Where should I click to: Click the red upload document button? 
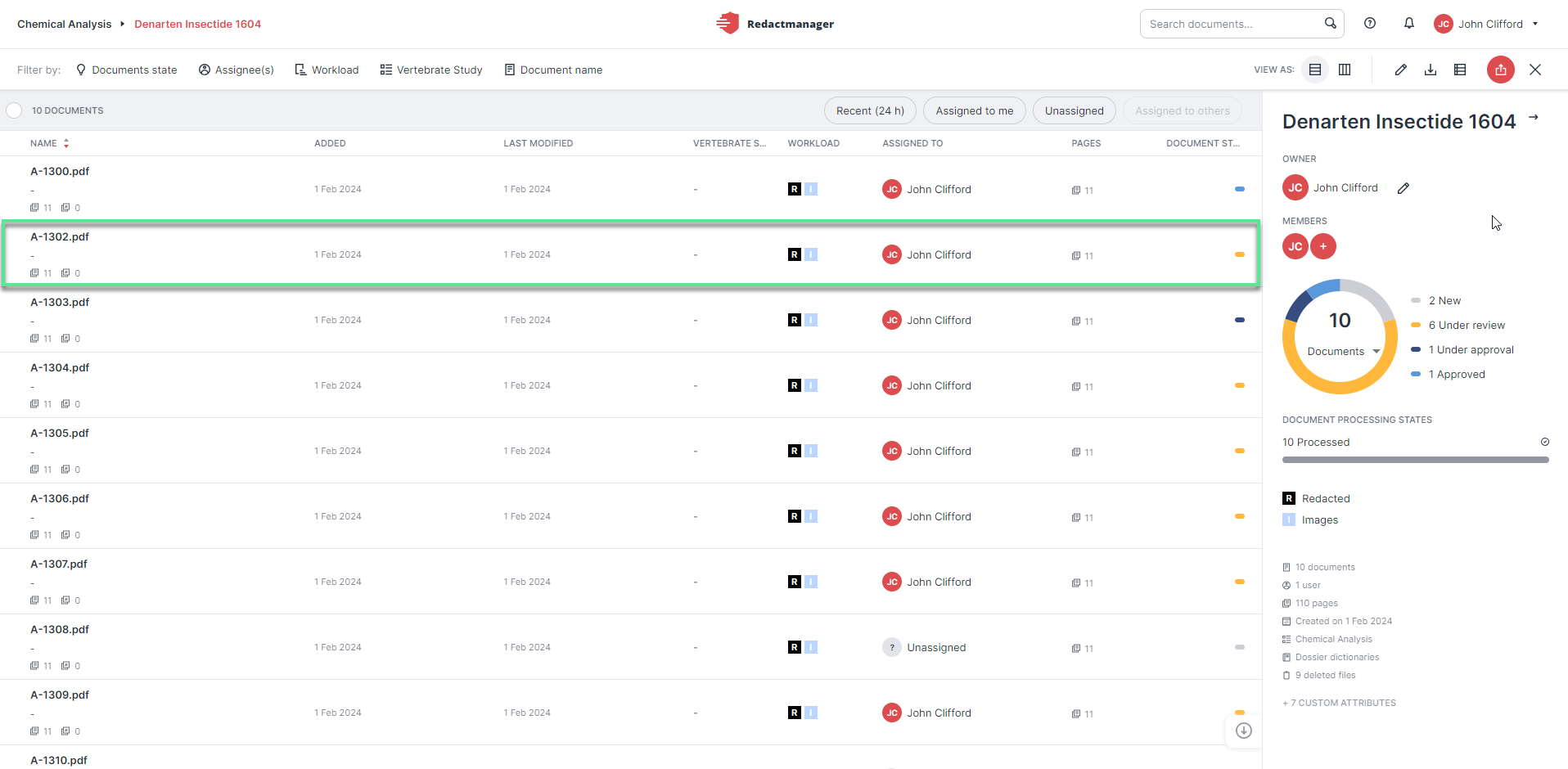pyautogui.click(x=1501, y=70)
